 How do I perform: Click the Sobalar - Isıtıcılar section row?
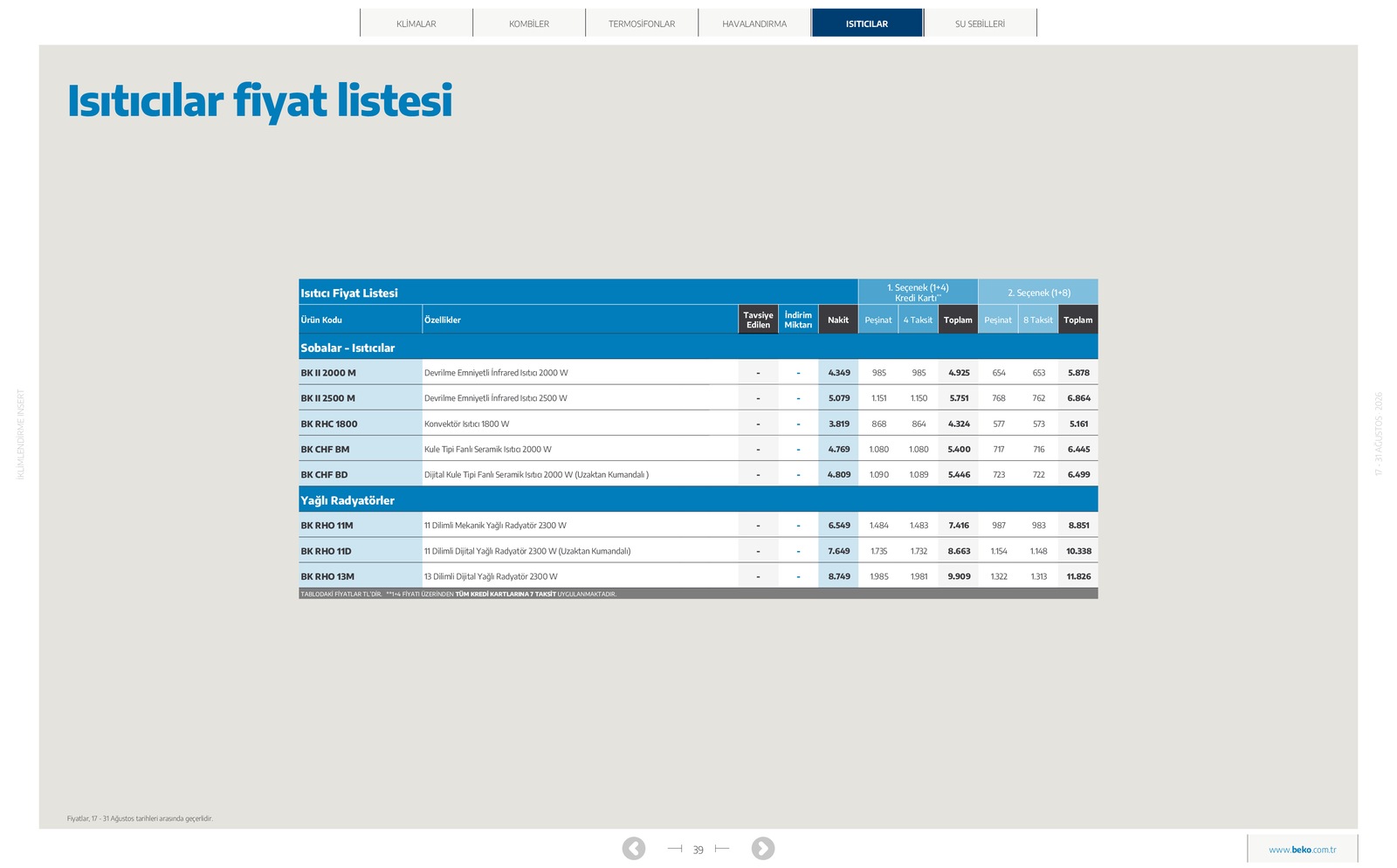(698, 348)
